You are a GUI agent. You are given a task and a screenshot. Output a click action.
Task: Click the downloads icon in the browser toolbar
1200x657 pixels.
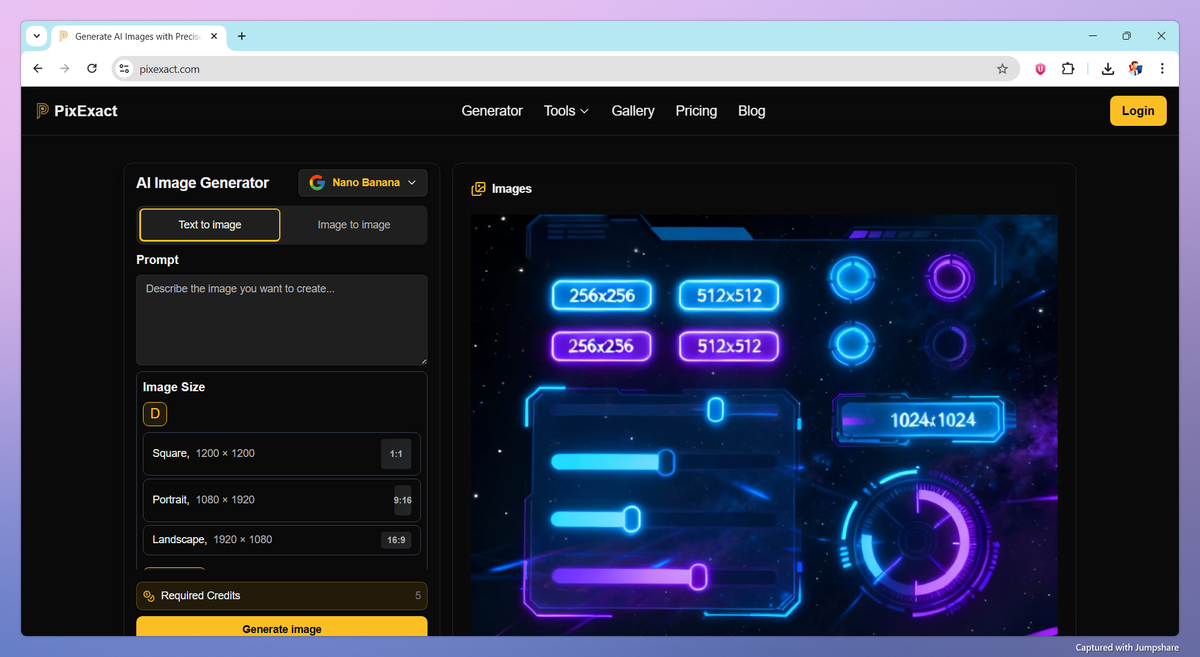click(x=1107, y=69)
